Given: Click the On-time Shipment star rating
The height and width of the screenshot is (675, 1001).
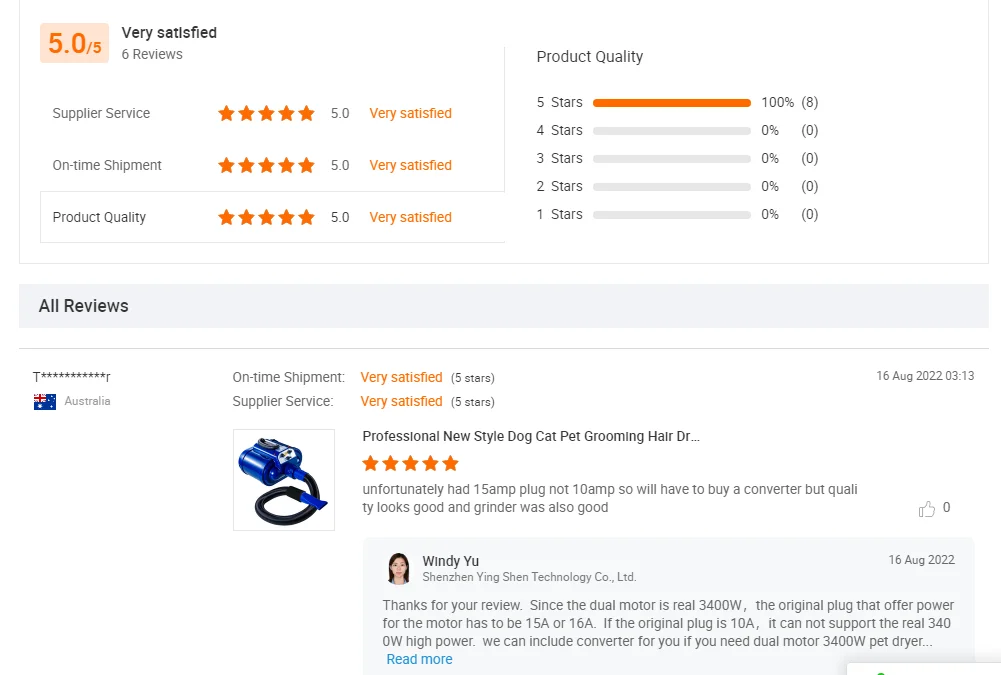Looking at the screenshot, I should click(266, 166).
